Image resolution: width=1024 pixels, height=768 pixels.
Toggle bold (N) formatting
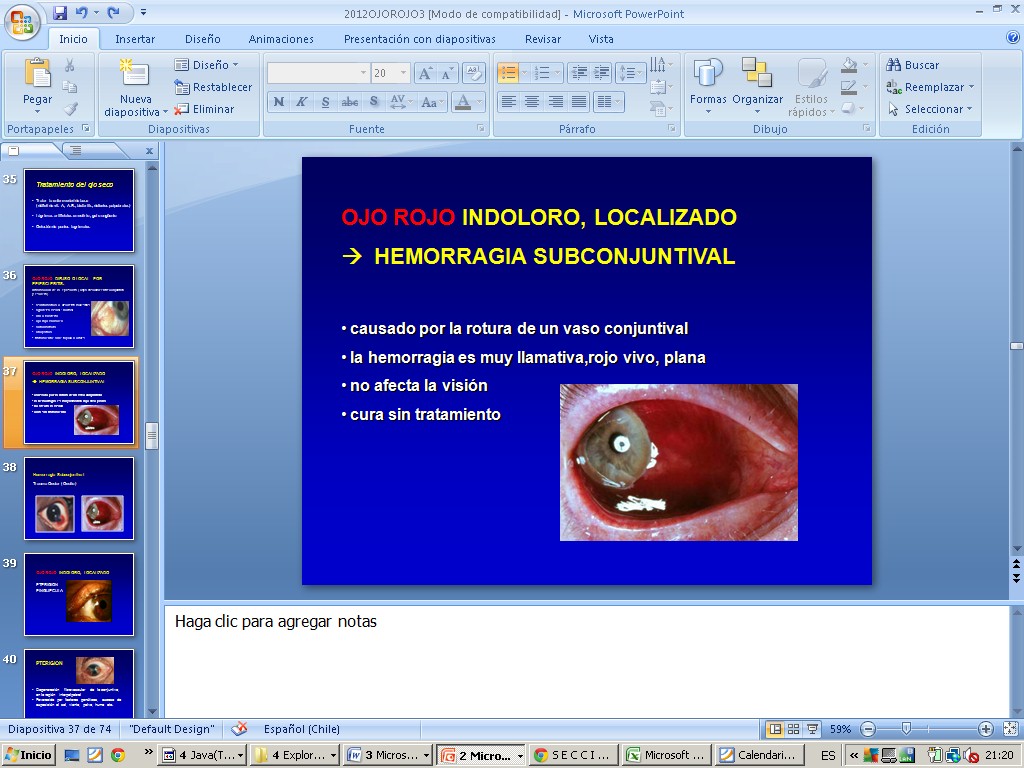(x=279, y=102)
